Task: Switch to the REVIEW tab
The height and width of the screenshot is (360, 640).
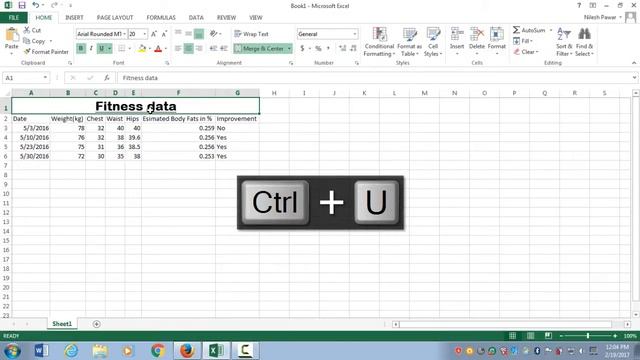Action: [x=226, y=18]
